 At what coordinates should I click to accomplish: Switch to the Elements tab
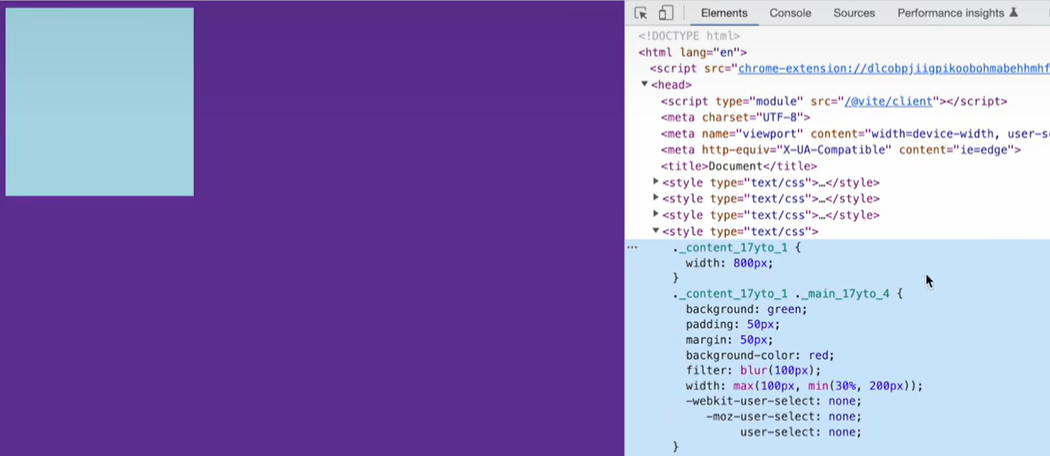(x=724, y=13)
